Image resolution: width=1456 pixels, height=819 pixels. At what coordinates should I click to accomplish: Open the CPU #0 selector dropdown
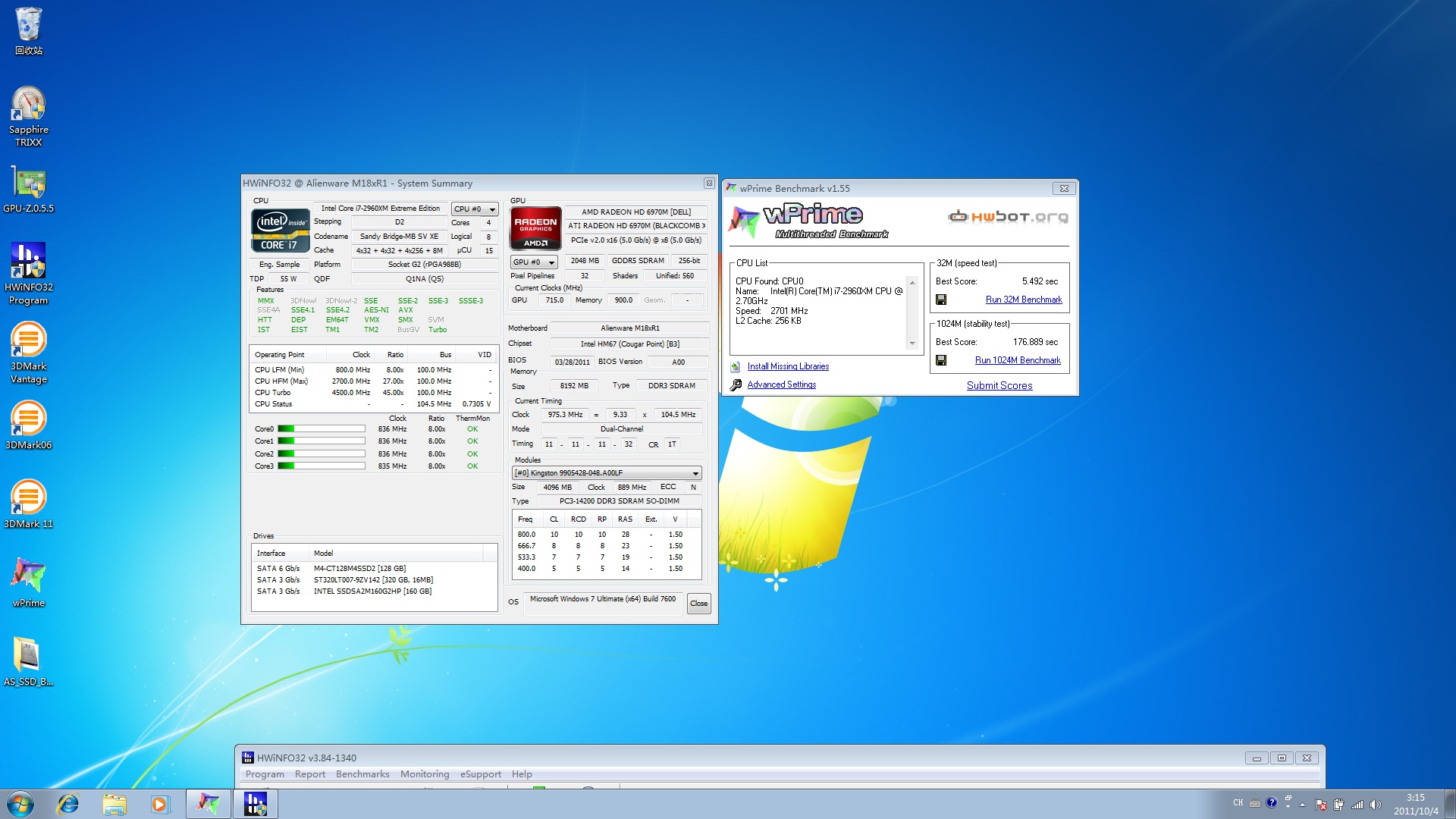pos(475,209)
